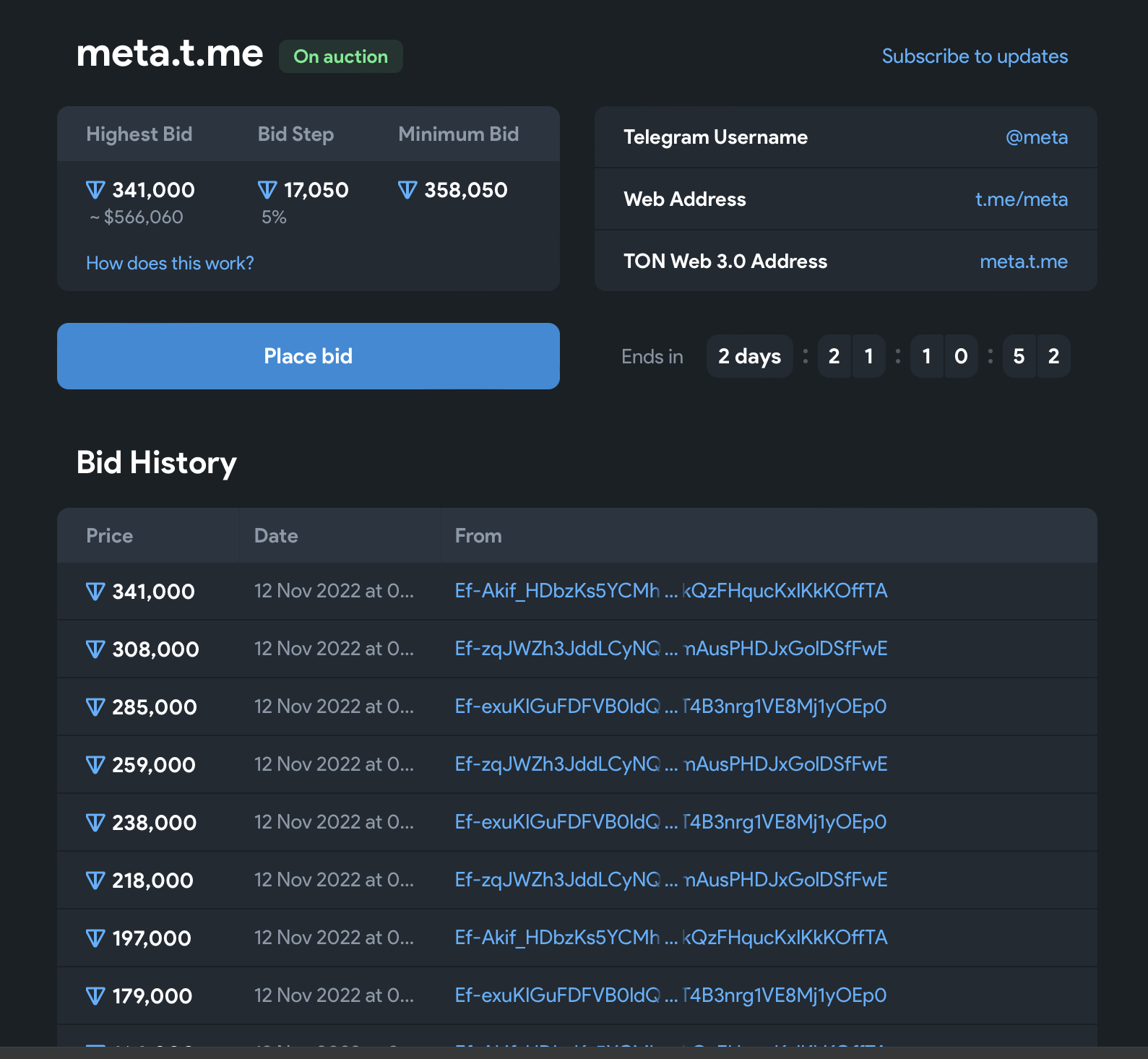Open the @meta Telegram username link
The image size is (1148, 1059).
click(1037, 137)
